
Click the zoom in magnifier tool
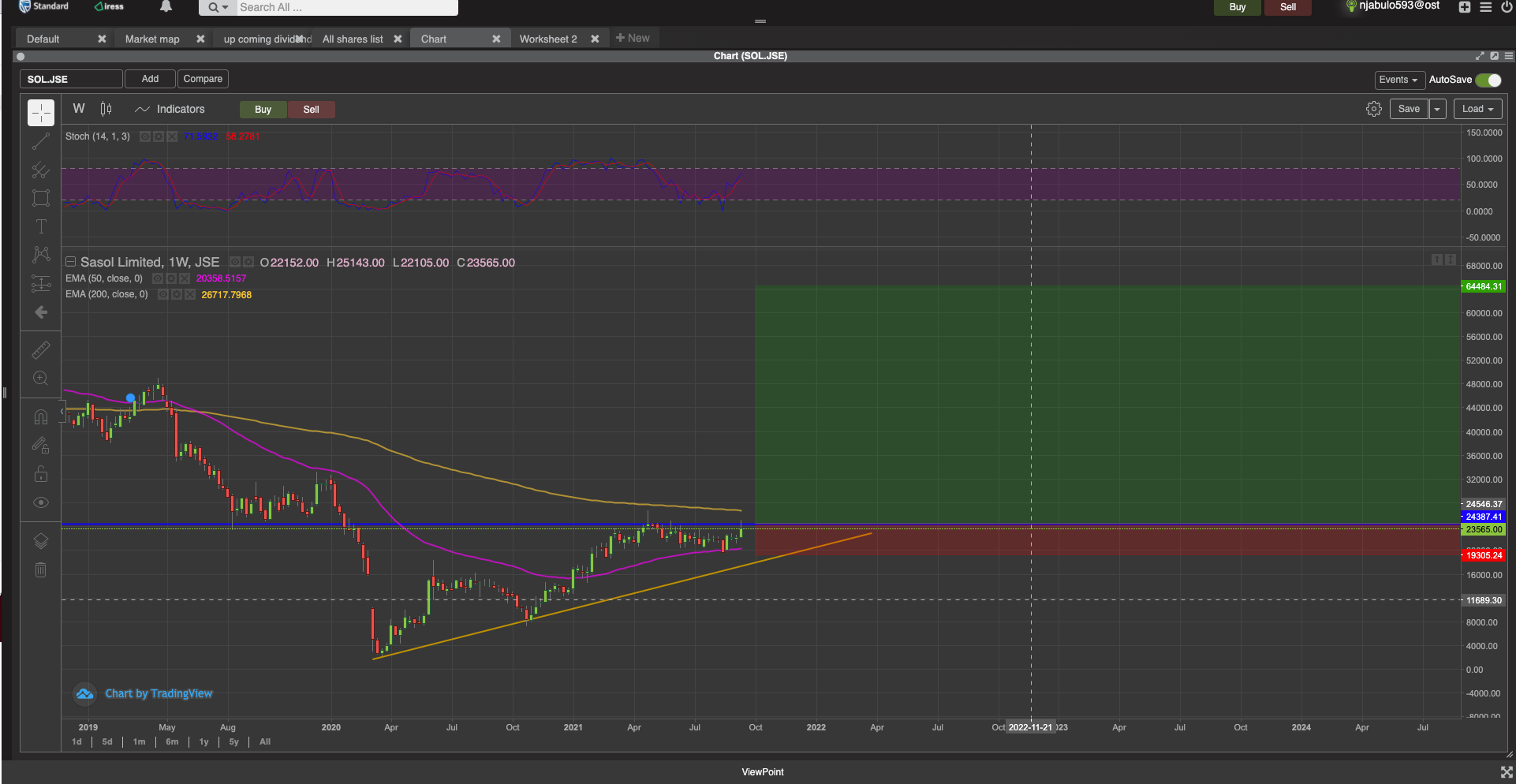point(41,379)
